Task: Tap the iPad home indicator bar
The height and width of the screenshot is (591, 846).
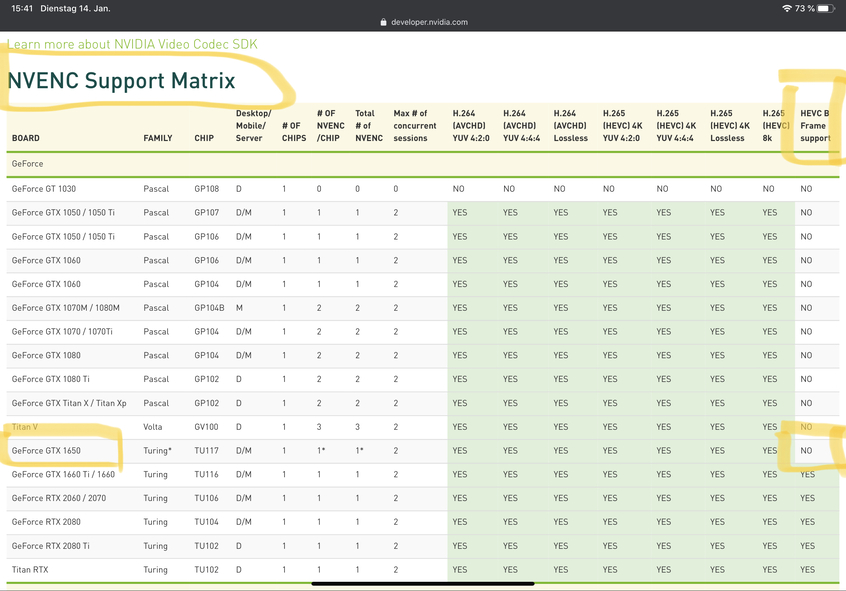Action: click(423, 584)
